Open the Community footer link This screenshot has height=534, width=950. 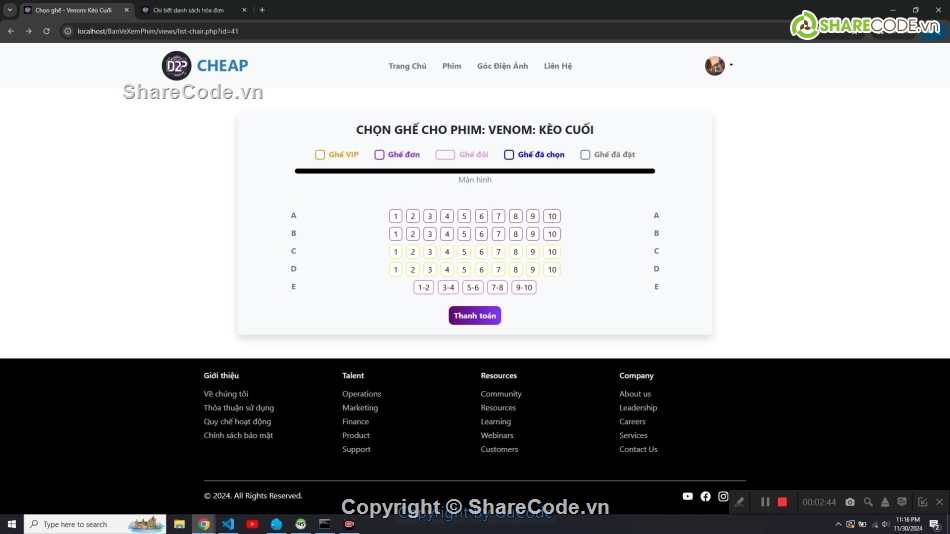click(501, 393)
